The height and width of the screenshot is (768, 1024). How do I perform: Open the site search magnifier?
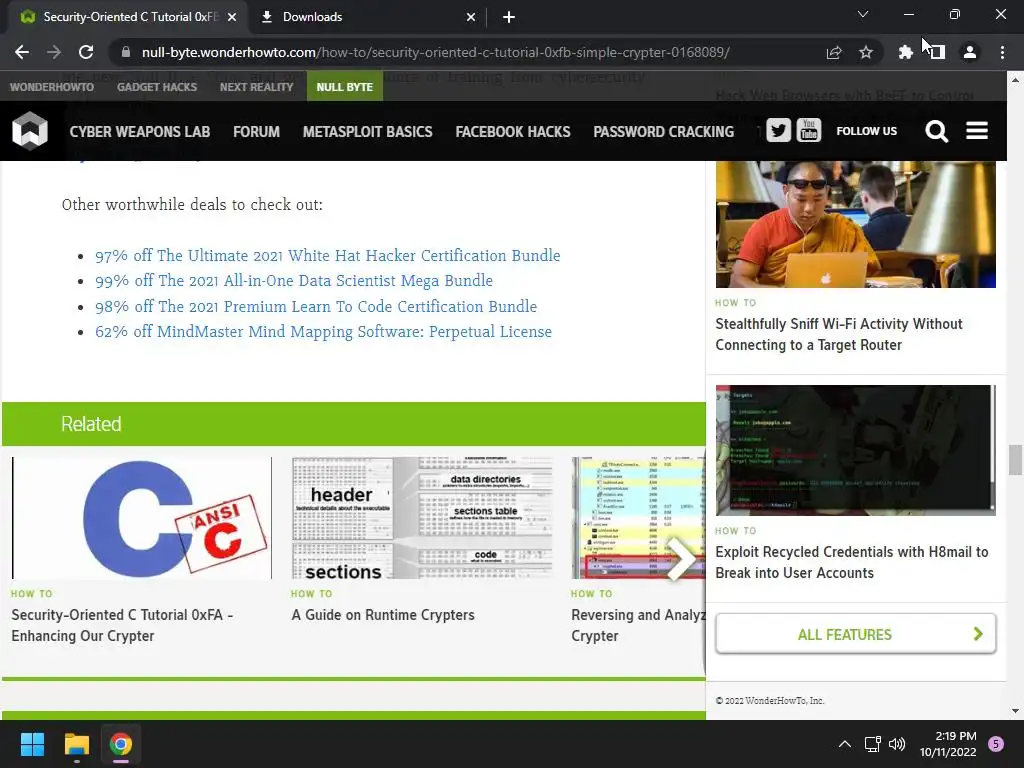point(936,131)
